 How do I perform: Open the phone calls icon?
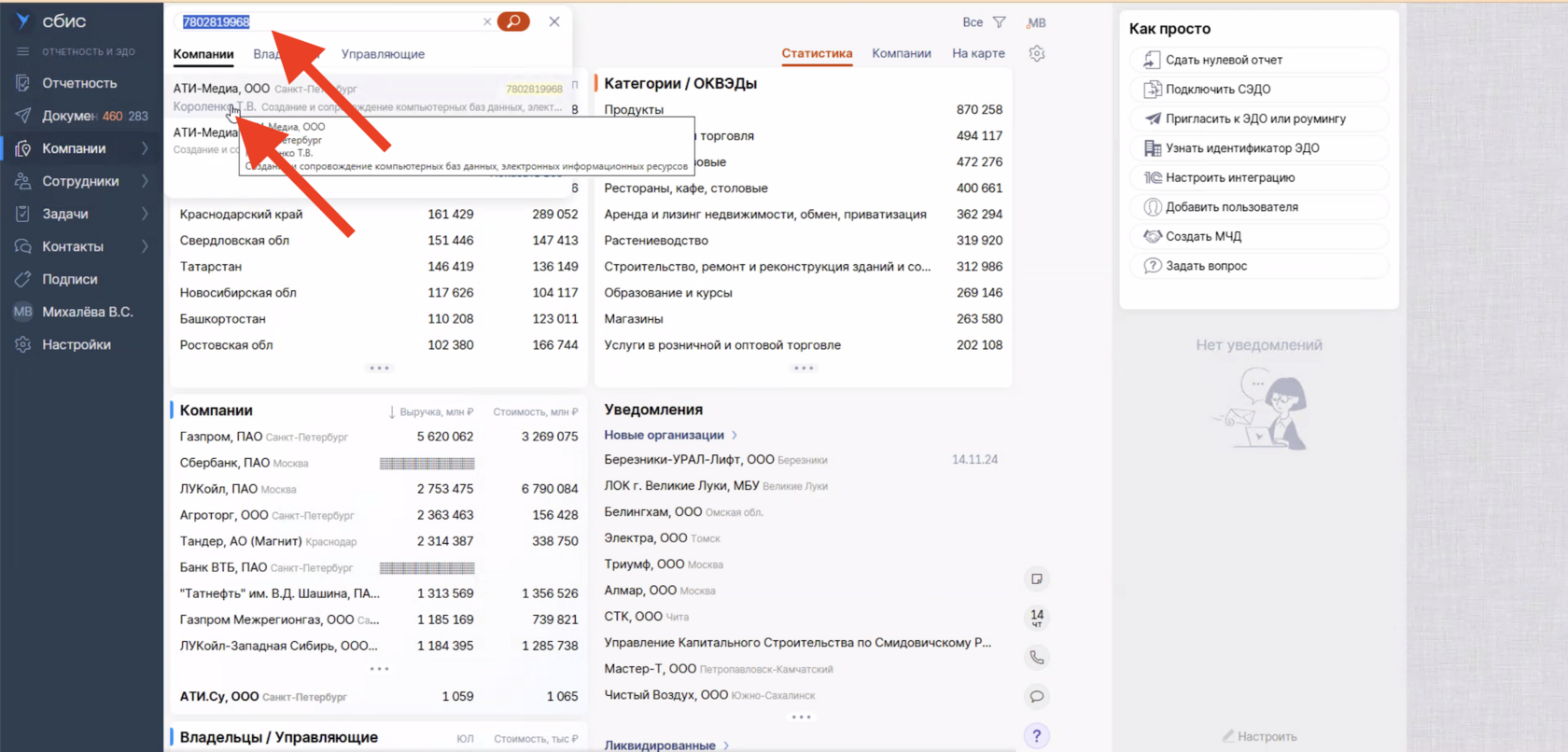[x=1036, y=658]
